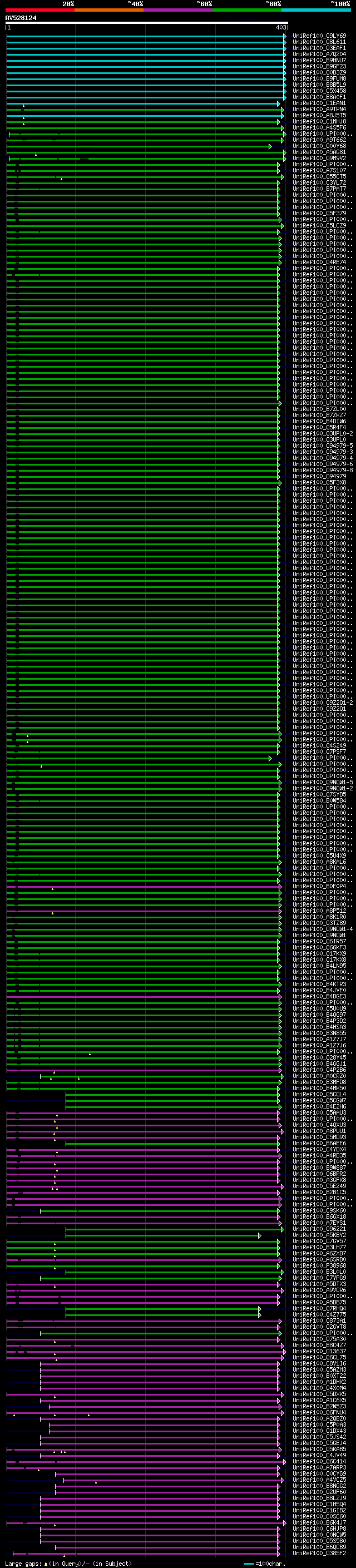This screenshot has height=1568, width=356.
Task: Select the UniRef100_Q6FNU4 label
Action: (x=319, y=1412)
